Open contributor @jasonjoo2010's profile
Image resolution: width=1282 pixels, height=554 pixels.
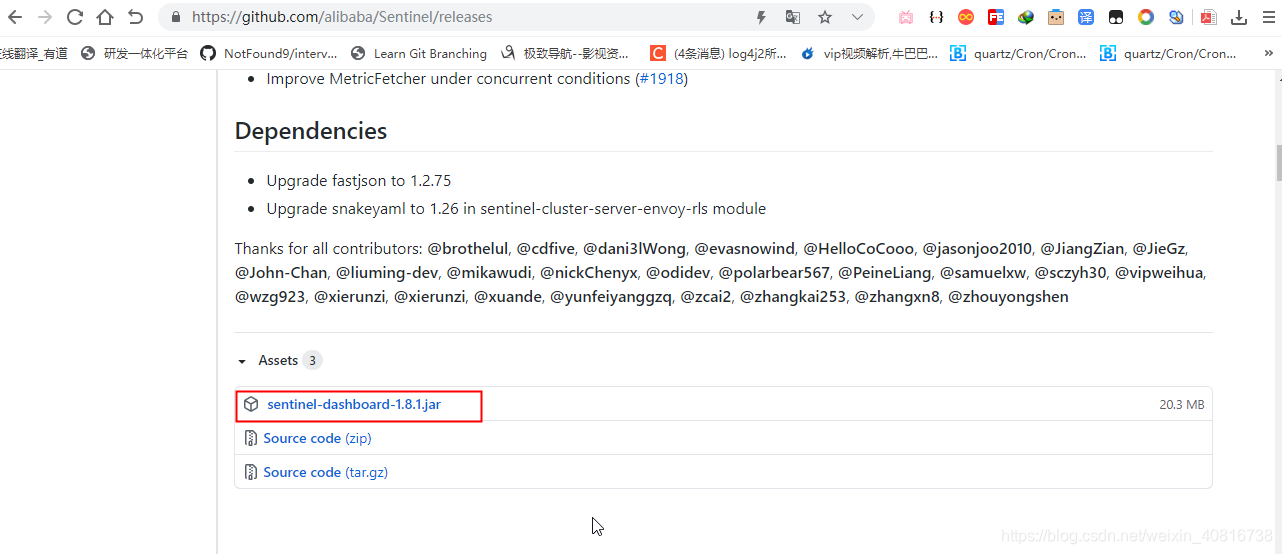(977, 248)
